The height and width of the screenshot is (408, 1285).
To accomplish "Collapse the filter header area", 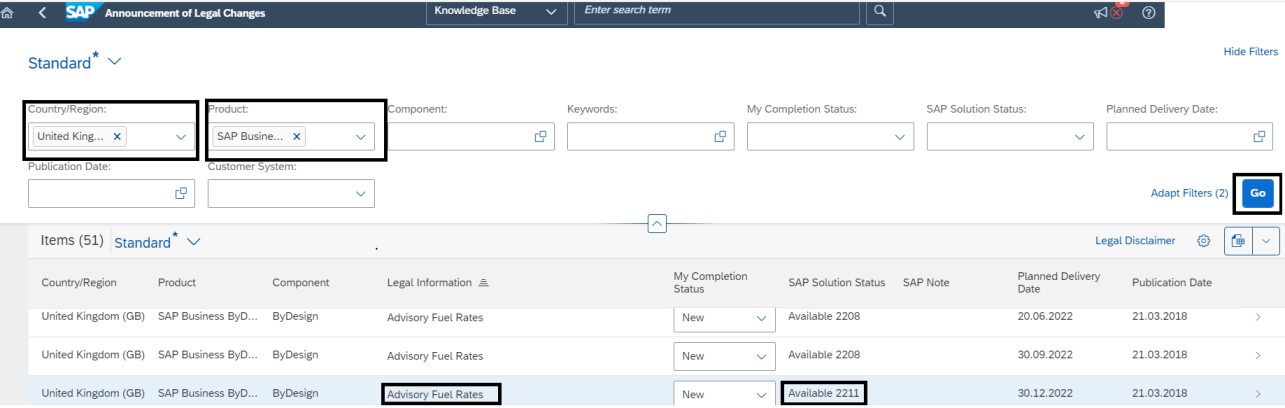I will pyautogui.click(x=657, y=222).
